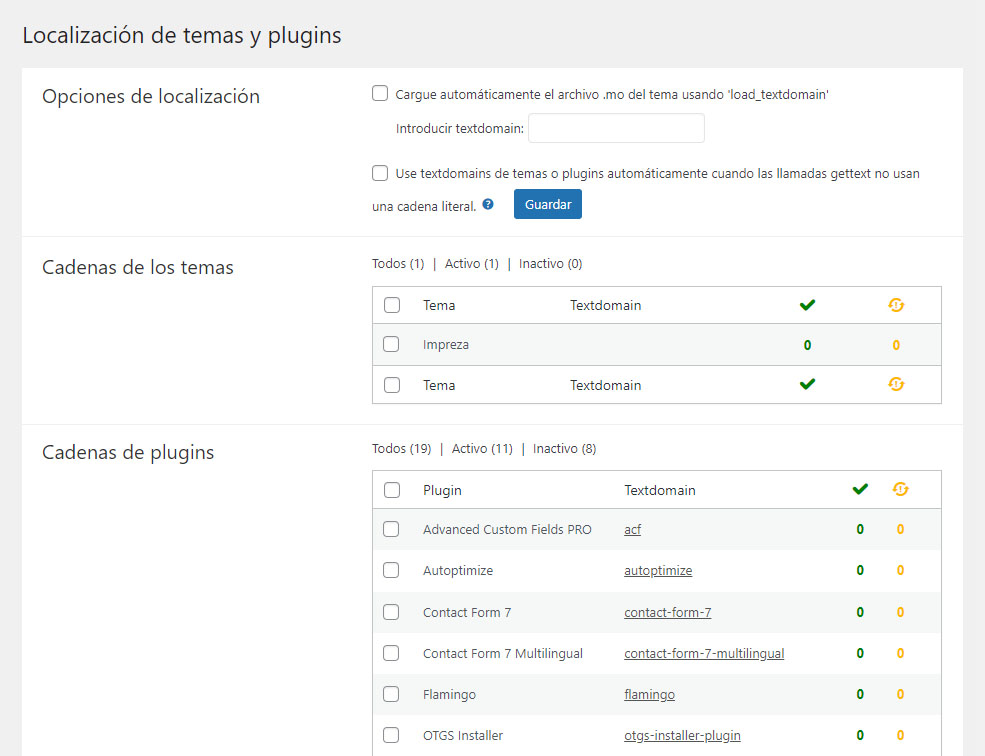Image resolution: width=985 pixels, height=756 pixels.
Task: Click green 0 count in Advanced Custom Fields row
Action: [x=860, y=530]
